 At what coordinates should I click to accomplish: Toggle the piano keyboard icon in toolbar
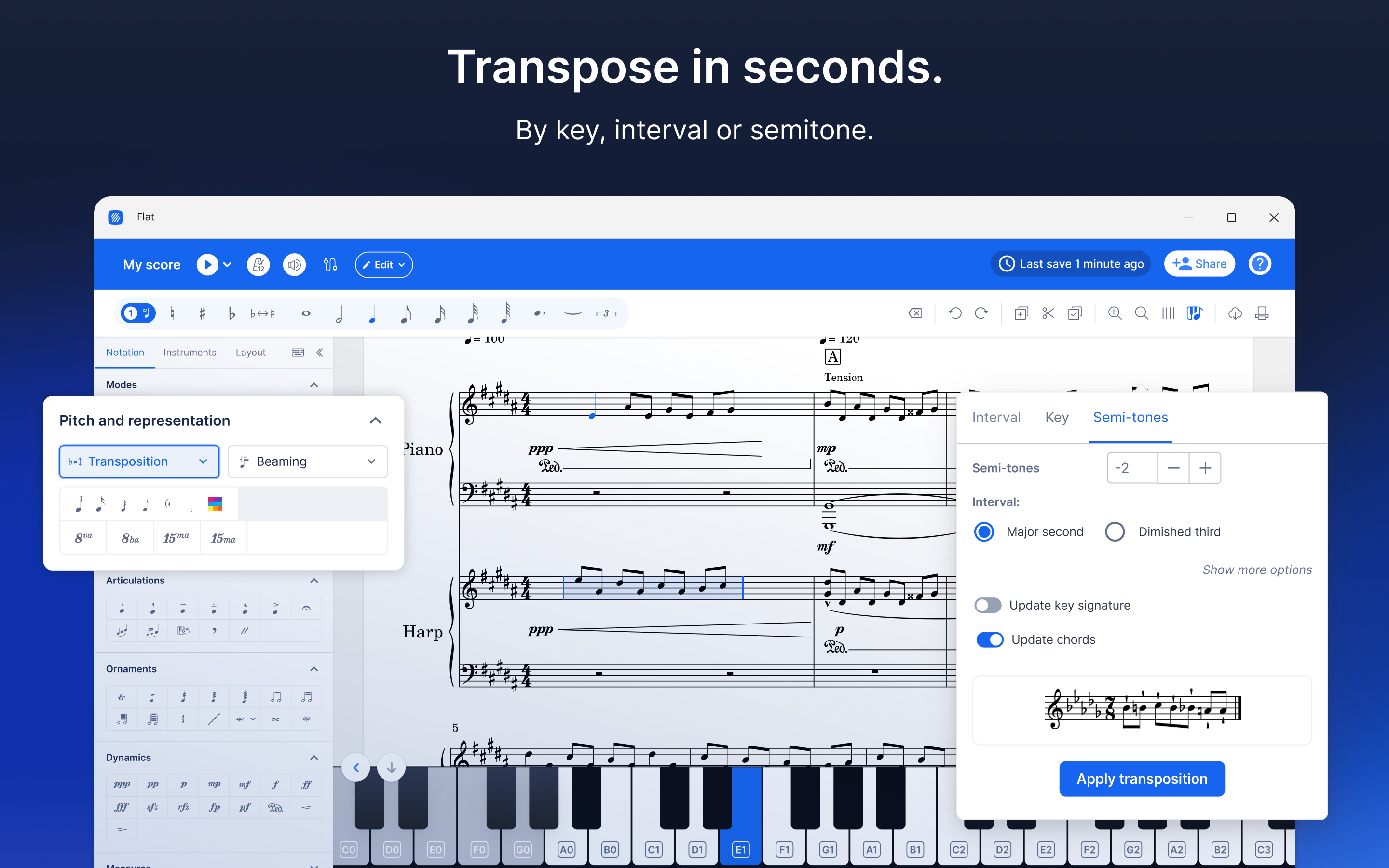coord(1195,313)
